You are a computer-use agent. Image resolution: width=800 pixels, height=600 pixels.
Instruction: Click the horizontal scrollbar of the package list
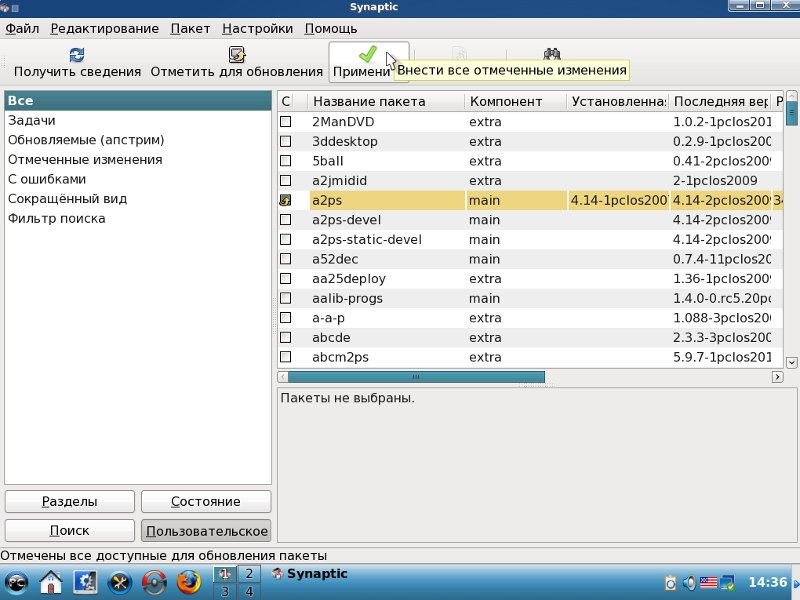[x=415, y=377]
